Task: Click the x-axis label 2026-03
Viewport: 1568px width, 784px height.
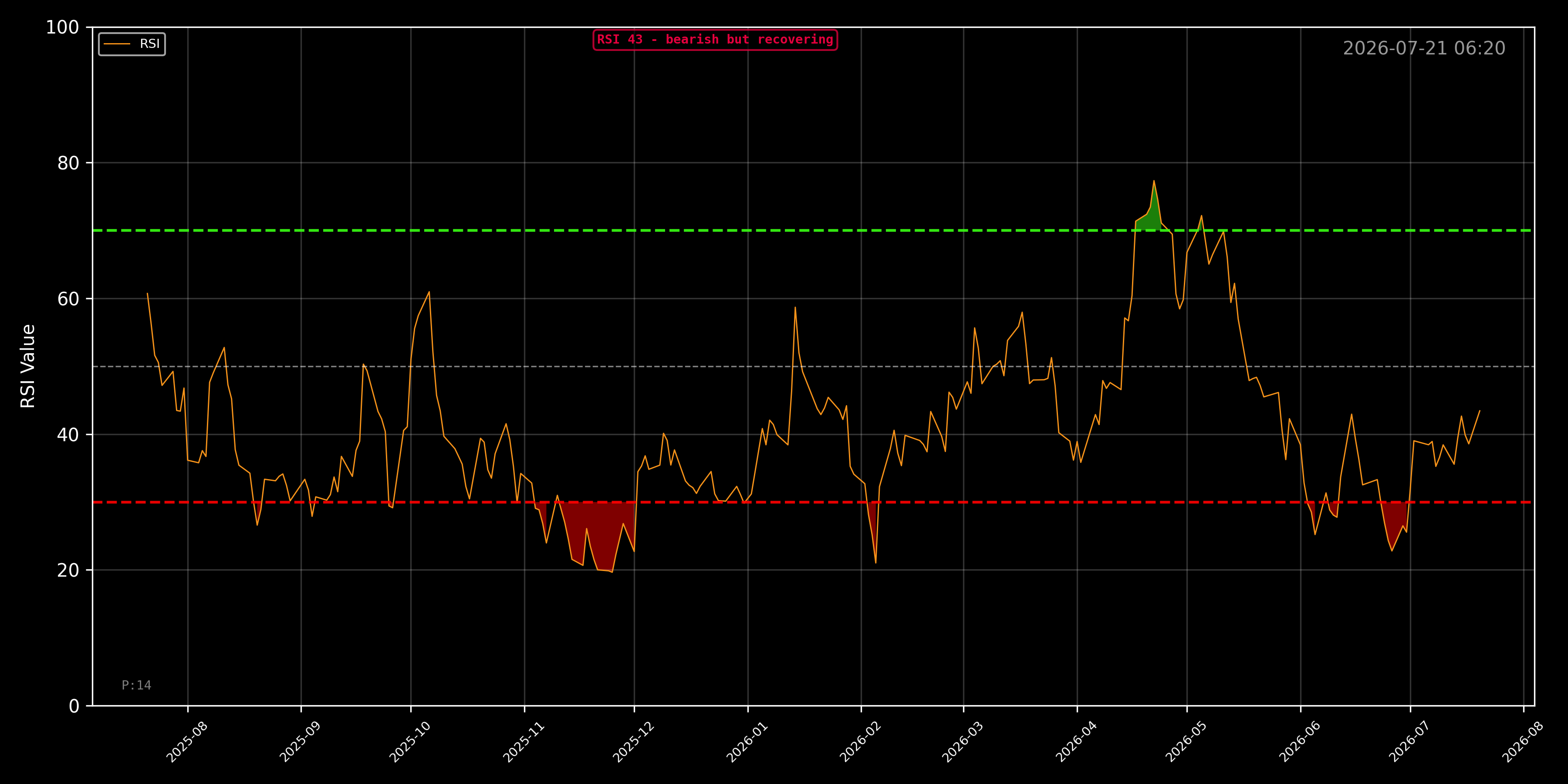Action: (963, 741)
